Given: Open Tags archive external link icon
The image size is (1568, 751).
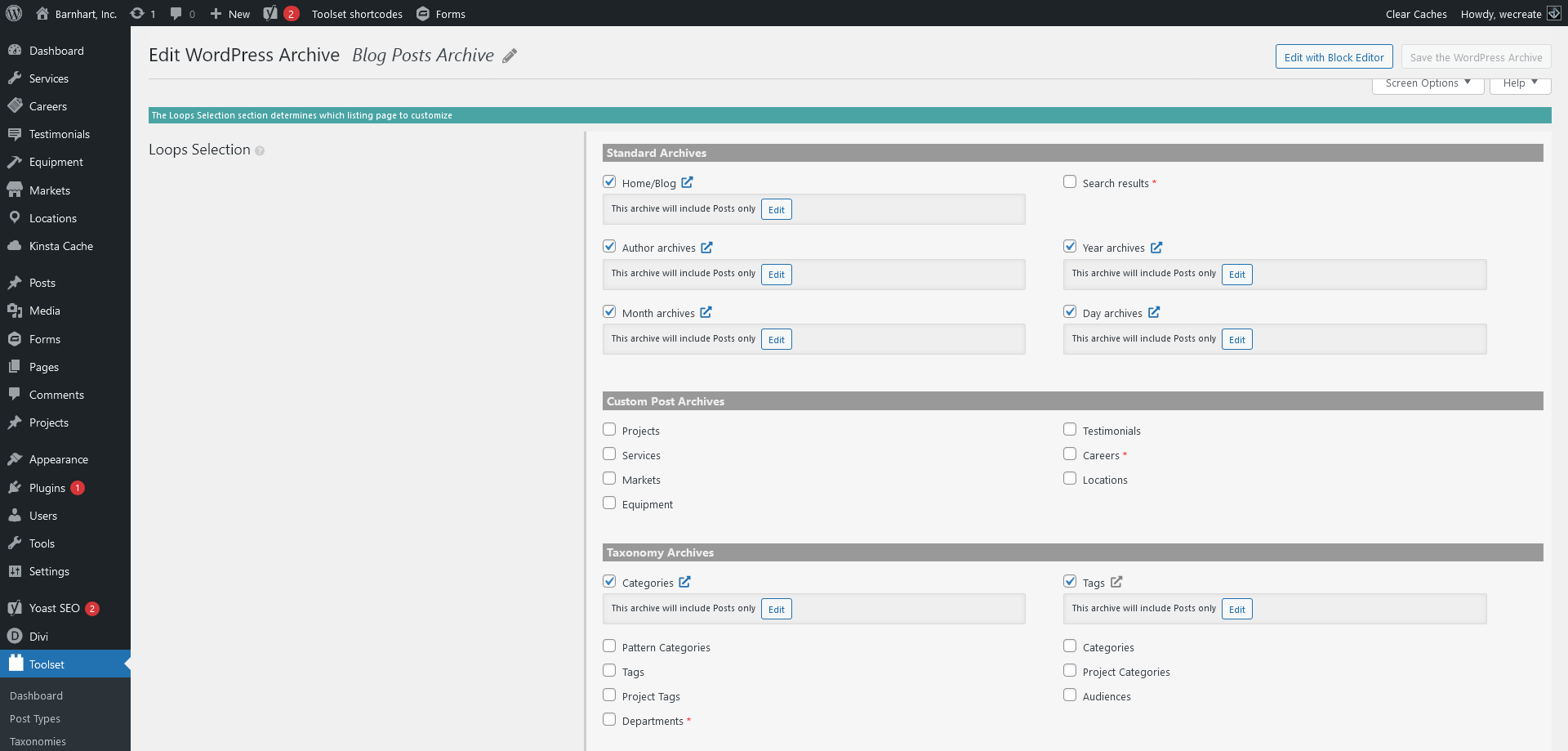Looking at the screenshot, I should [1116, 582].
